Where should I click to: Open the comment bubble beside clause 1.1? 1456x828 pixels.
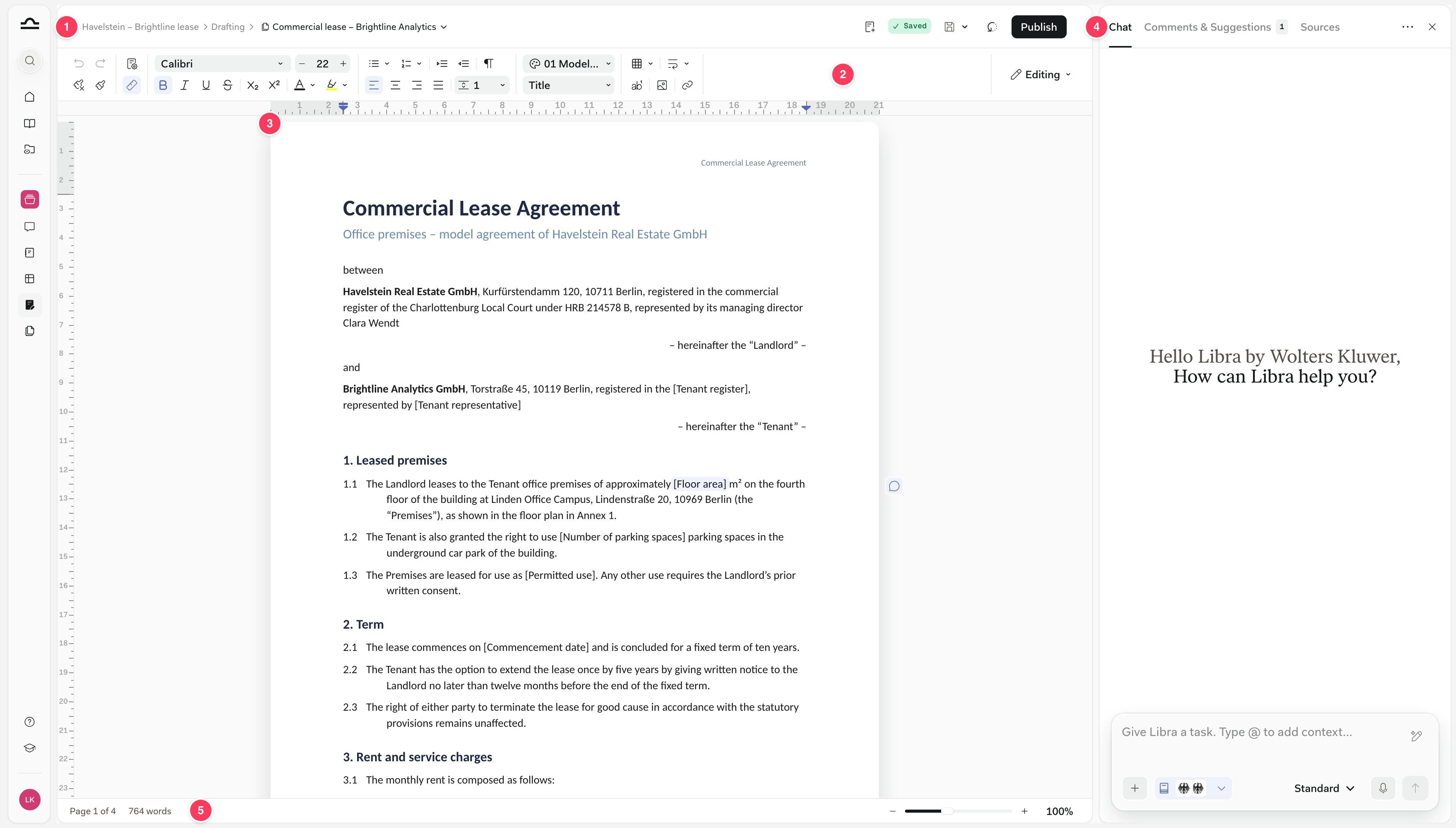(x=894, y=486)
